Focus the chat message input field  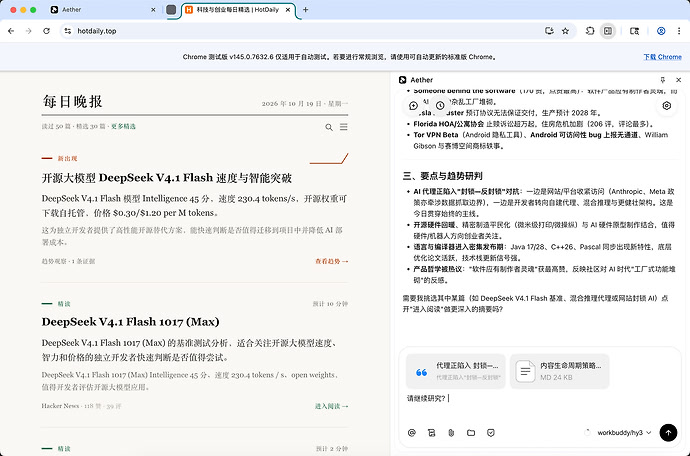point(540,398)
